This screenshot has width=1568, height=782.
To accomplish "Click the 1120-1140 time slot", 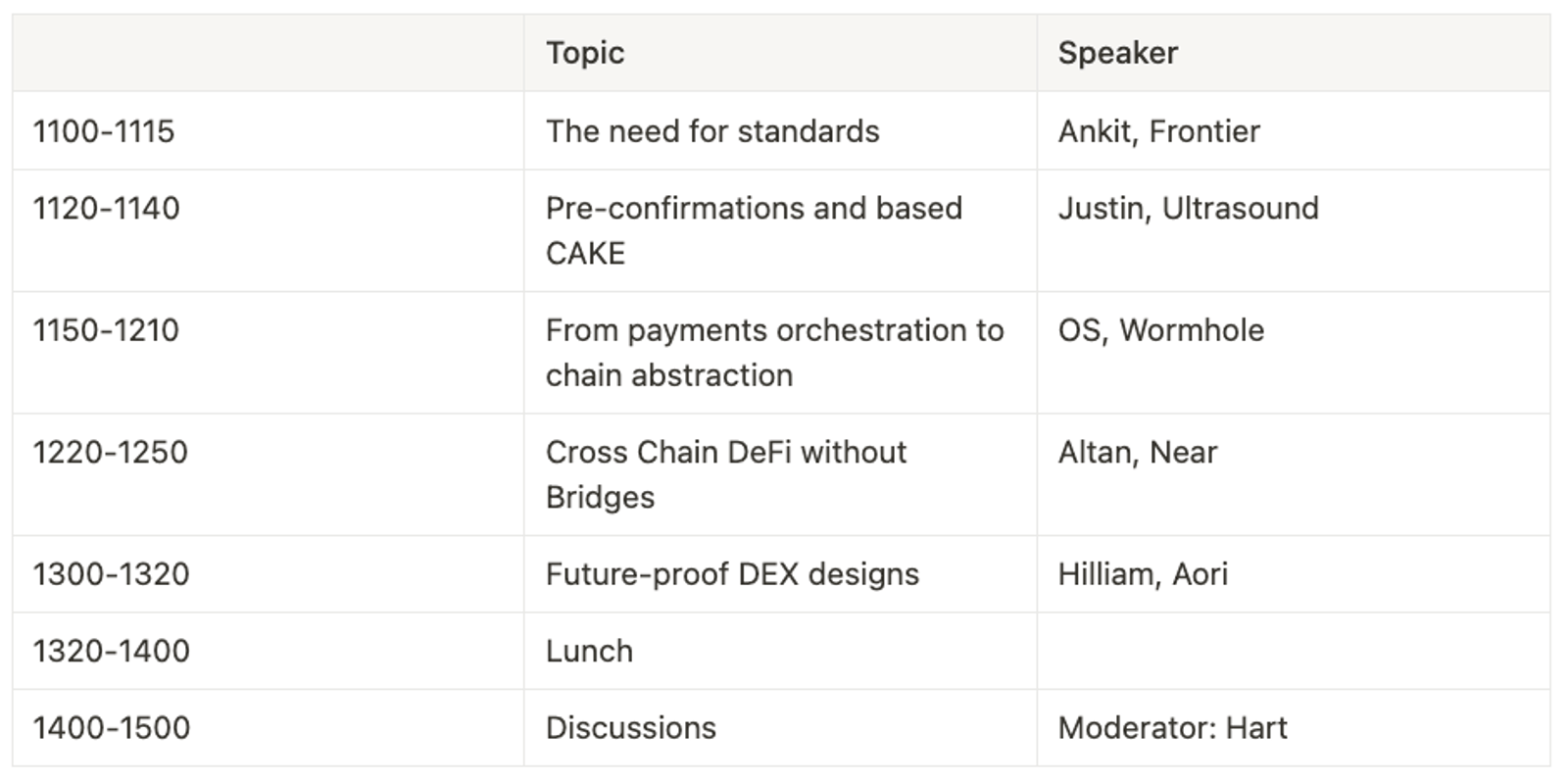I will point(106,208).
